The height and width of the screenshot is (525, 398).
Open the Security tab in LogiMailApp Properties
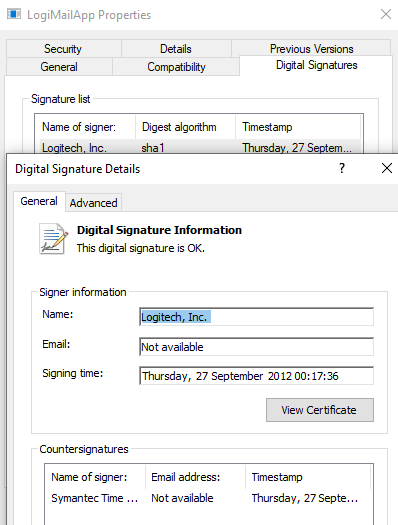63,49
